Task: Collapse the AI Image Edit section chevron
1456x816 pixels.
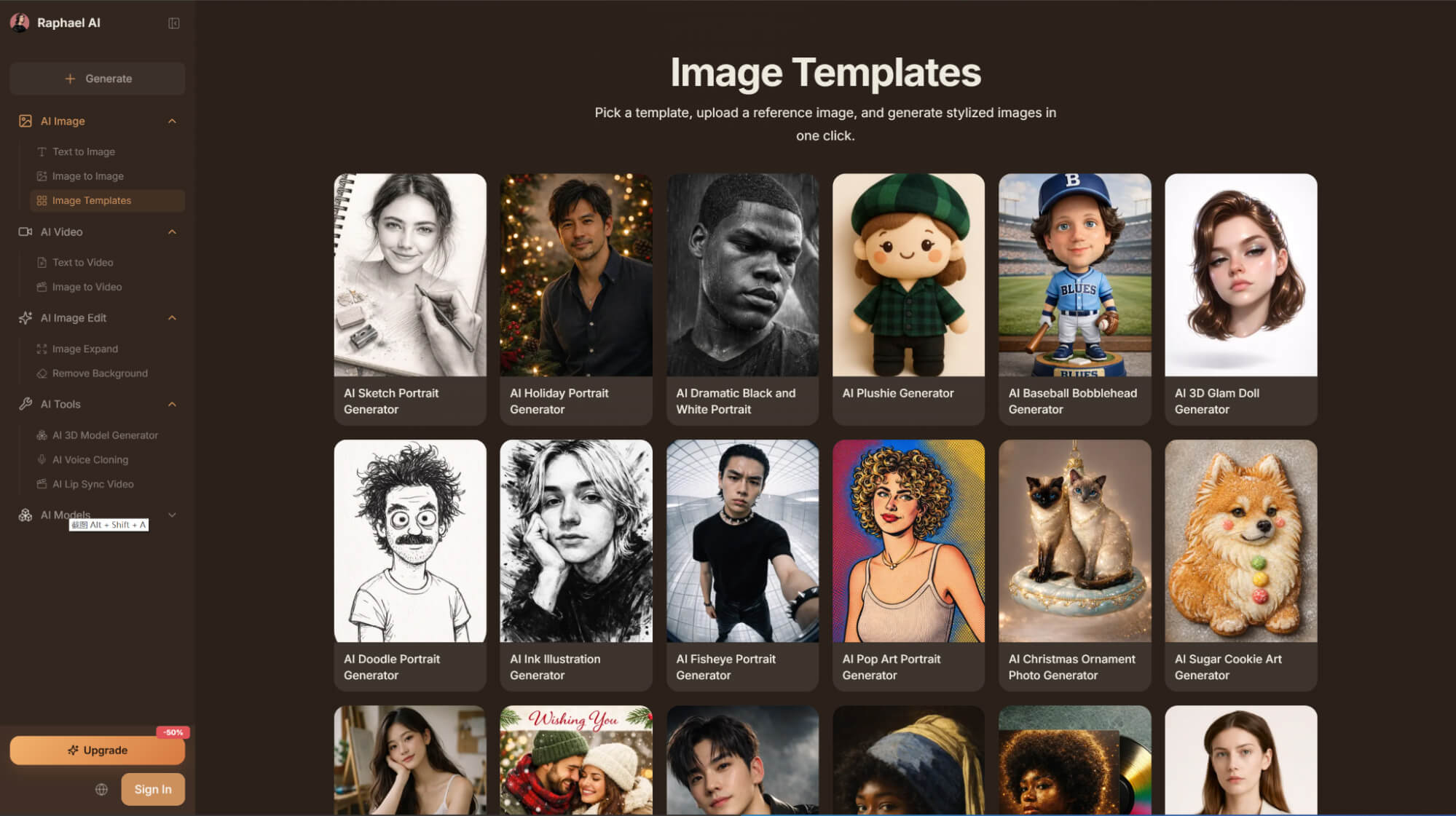Action: tap(172, 317)
